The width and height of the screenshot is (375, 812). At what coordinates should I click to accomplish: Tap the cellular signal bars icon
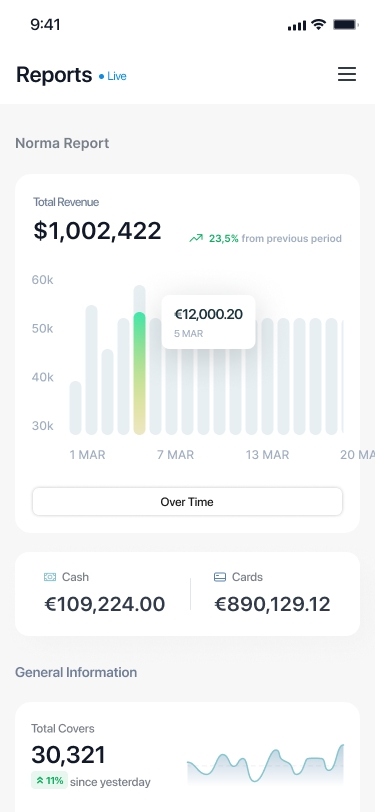(x=297, y=25)
